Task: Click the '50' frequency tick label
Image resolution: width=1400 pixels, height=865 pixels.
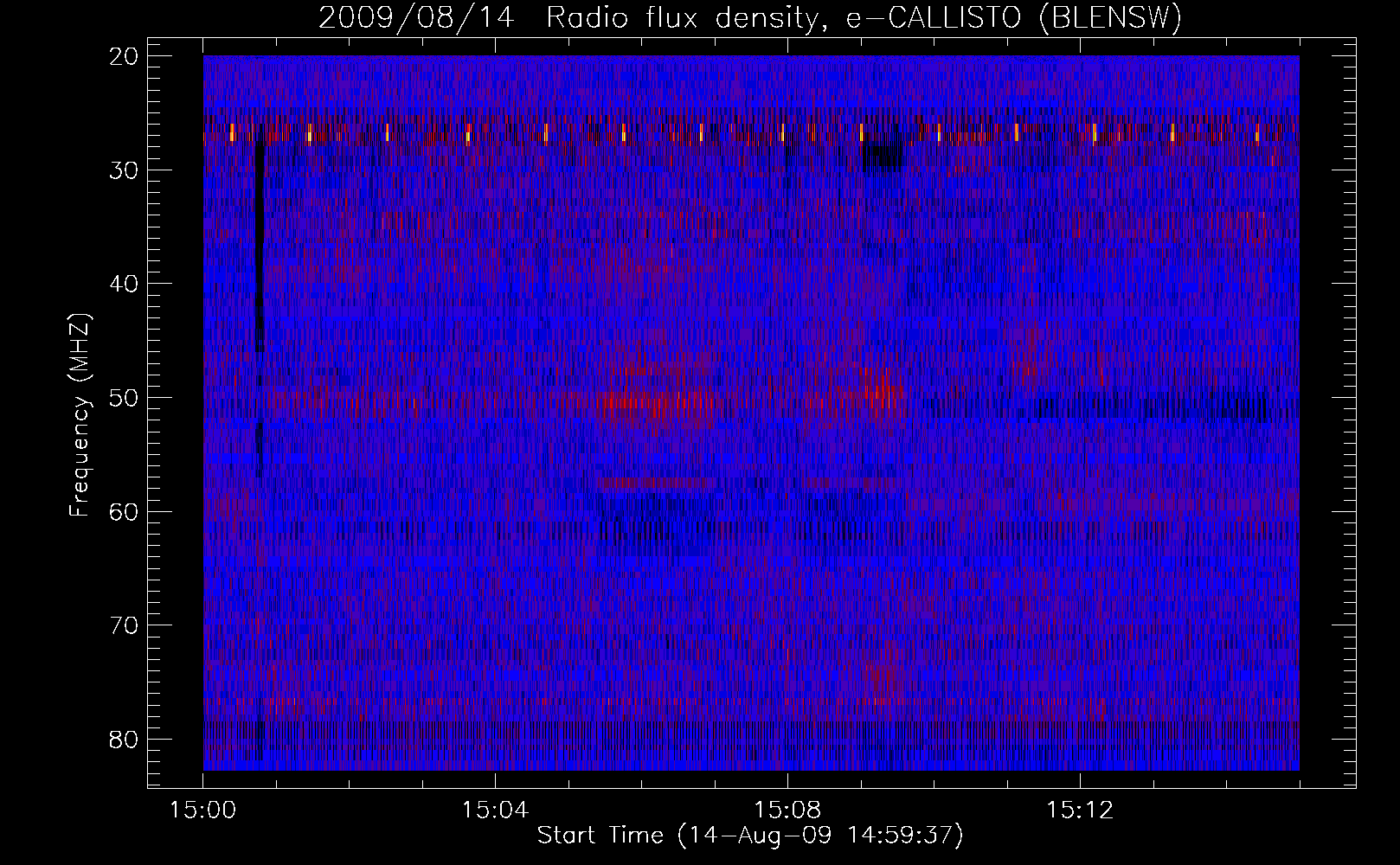Action: (x=125, y=398)
